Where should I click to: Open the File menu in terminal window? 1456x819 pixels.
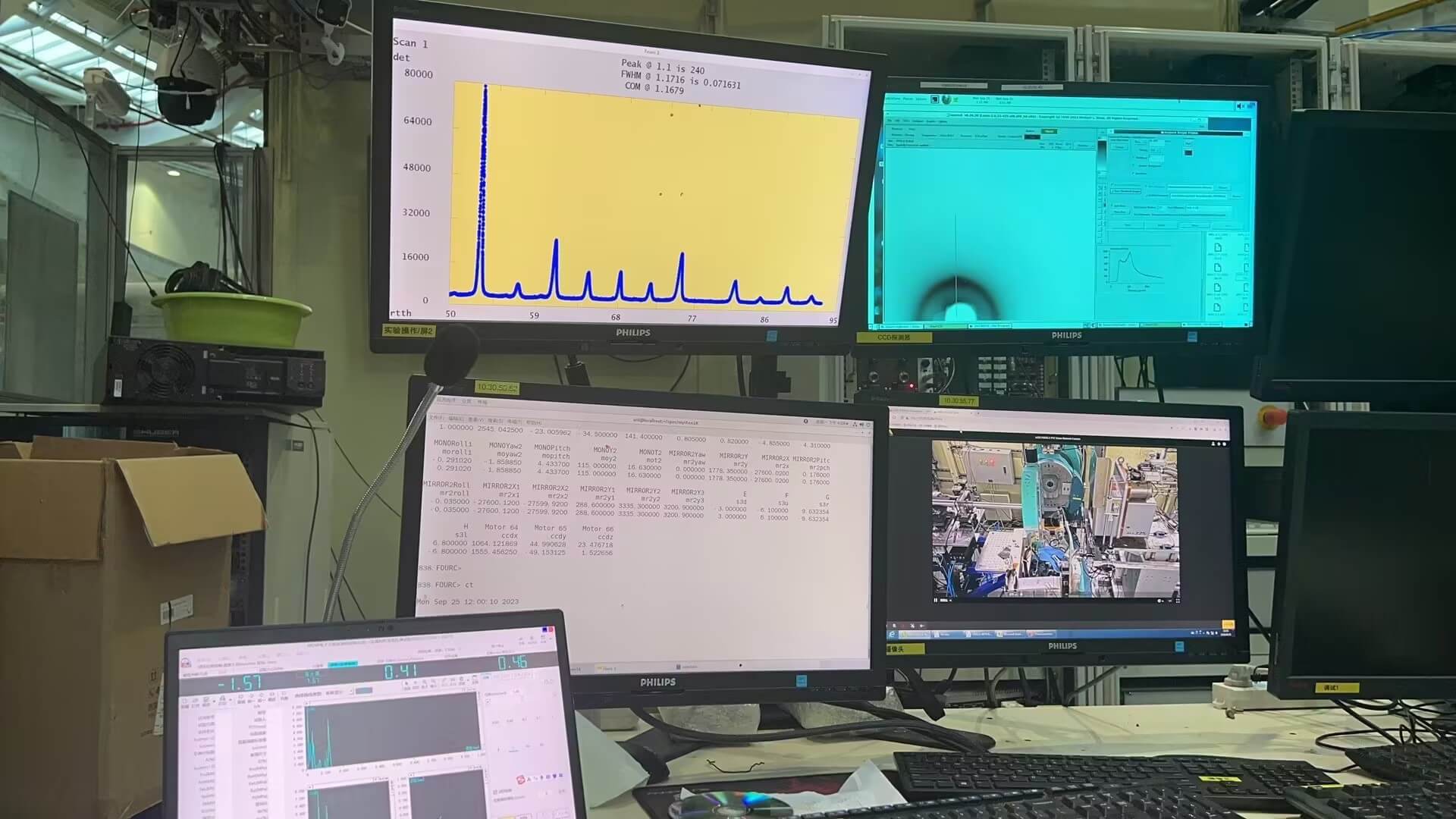(438, 419)
